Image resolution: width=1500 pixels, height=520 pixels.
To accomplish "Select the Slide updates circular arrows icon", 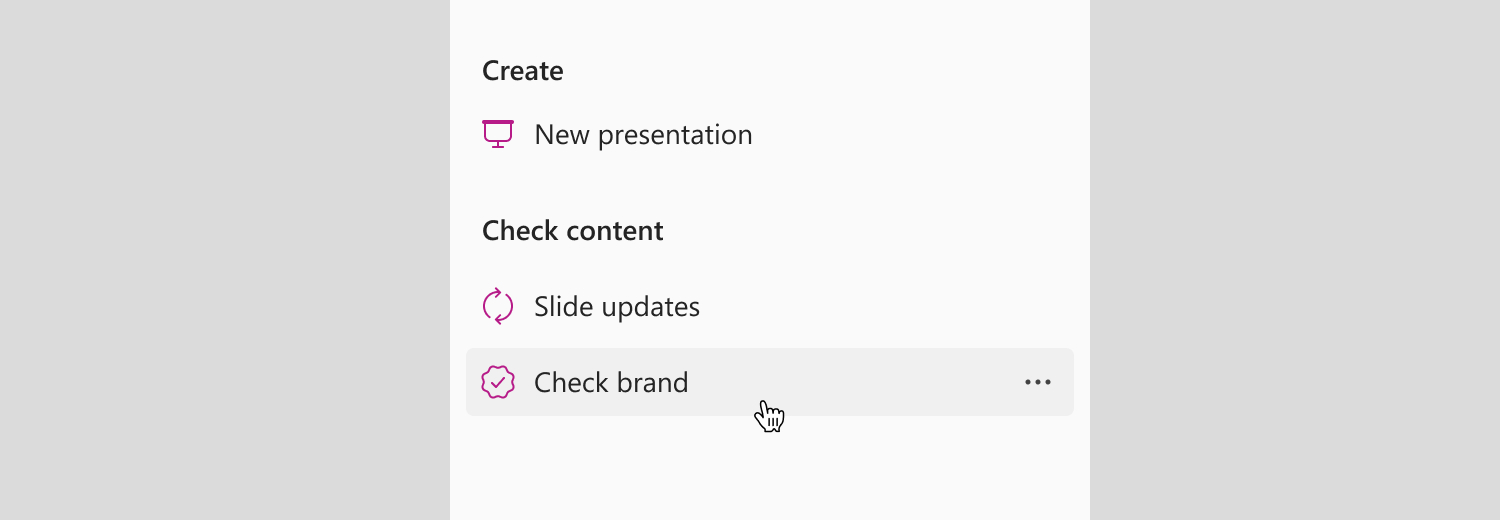I will coord(498,306).
